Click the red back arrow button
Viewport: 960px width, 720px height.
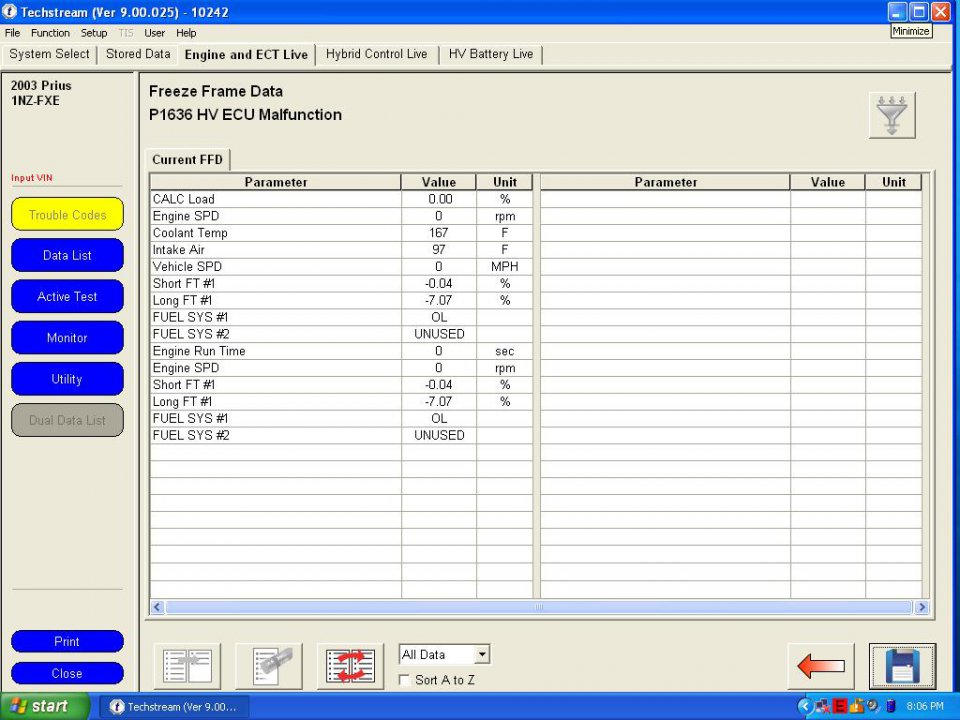click(821, 666)
